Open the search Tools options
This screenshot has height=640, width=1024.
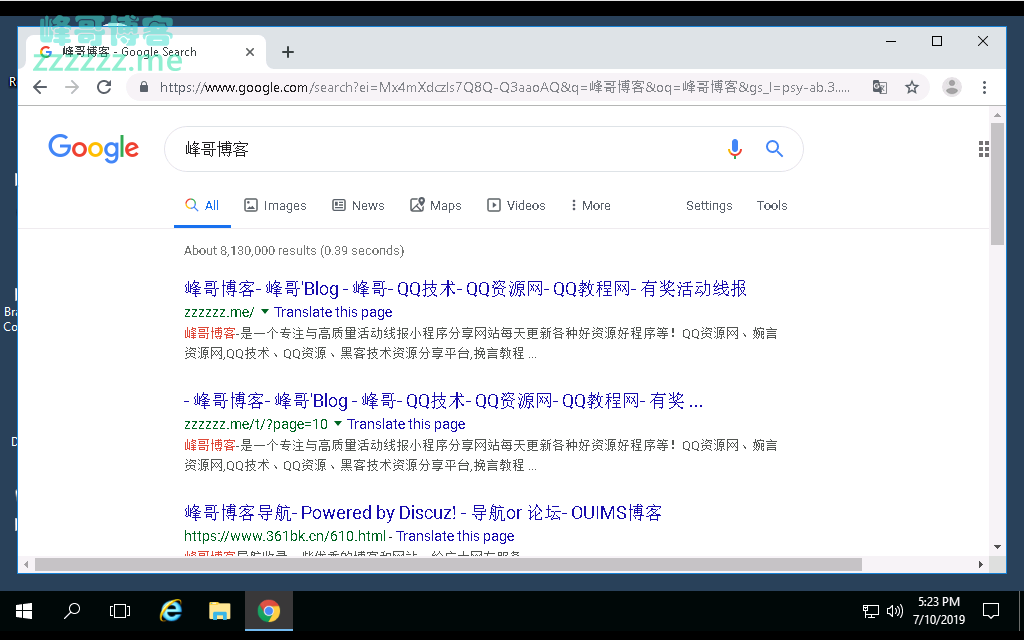(772, 206)
